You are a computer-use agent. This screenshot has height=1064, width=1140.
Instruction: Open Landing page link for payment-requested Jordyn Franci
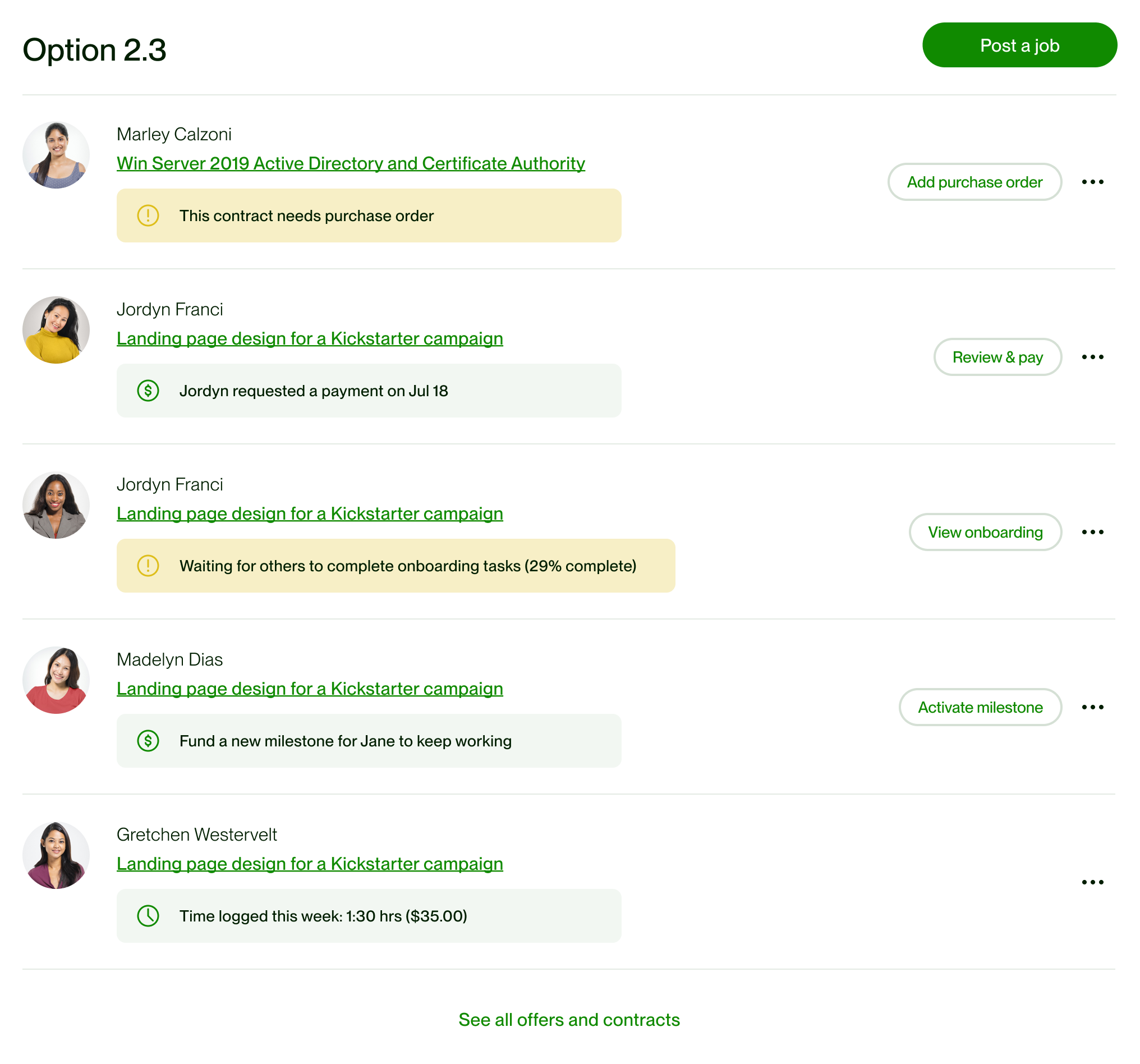[310, 338]
